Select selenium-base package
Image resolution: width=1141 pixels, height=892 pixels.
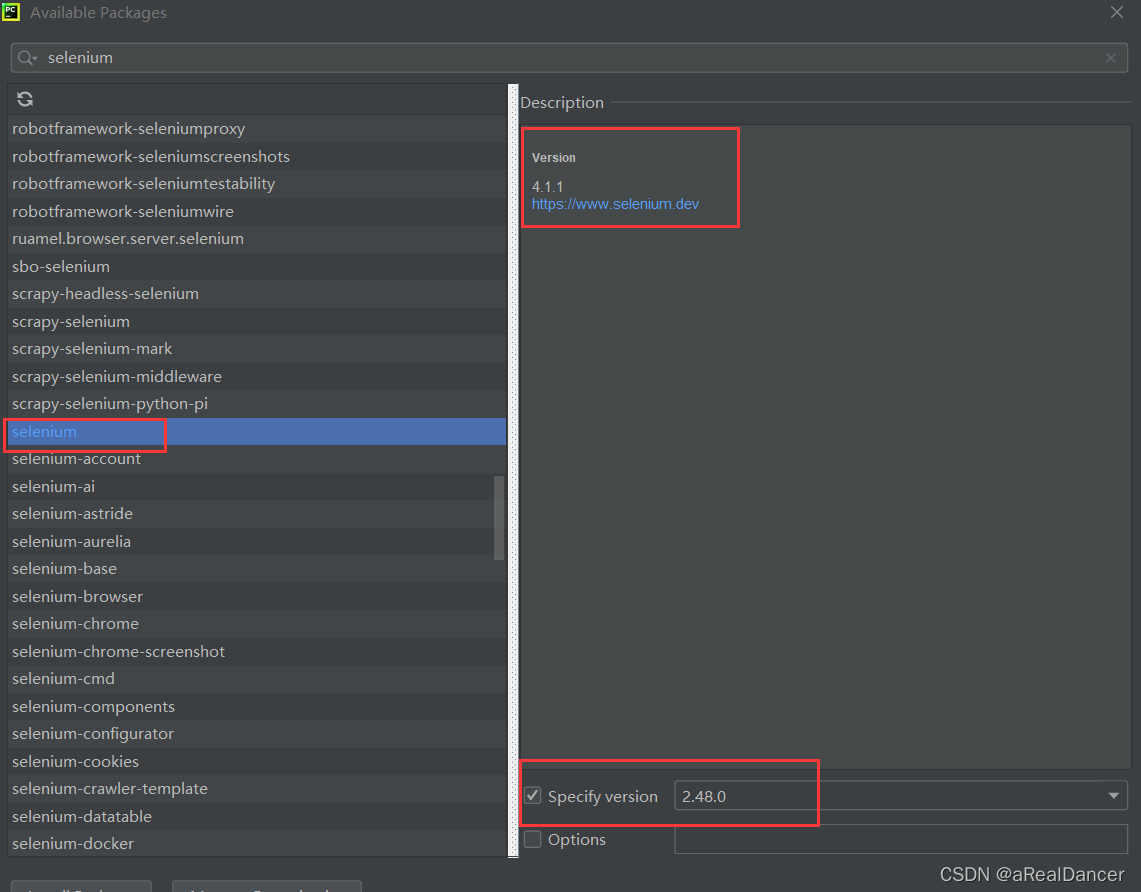click(257, 569)
